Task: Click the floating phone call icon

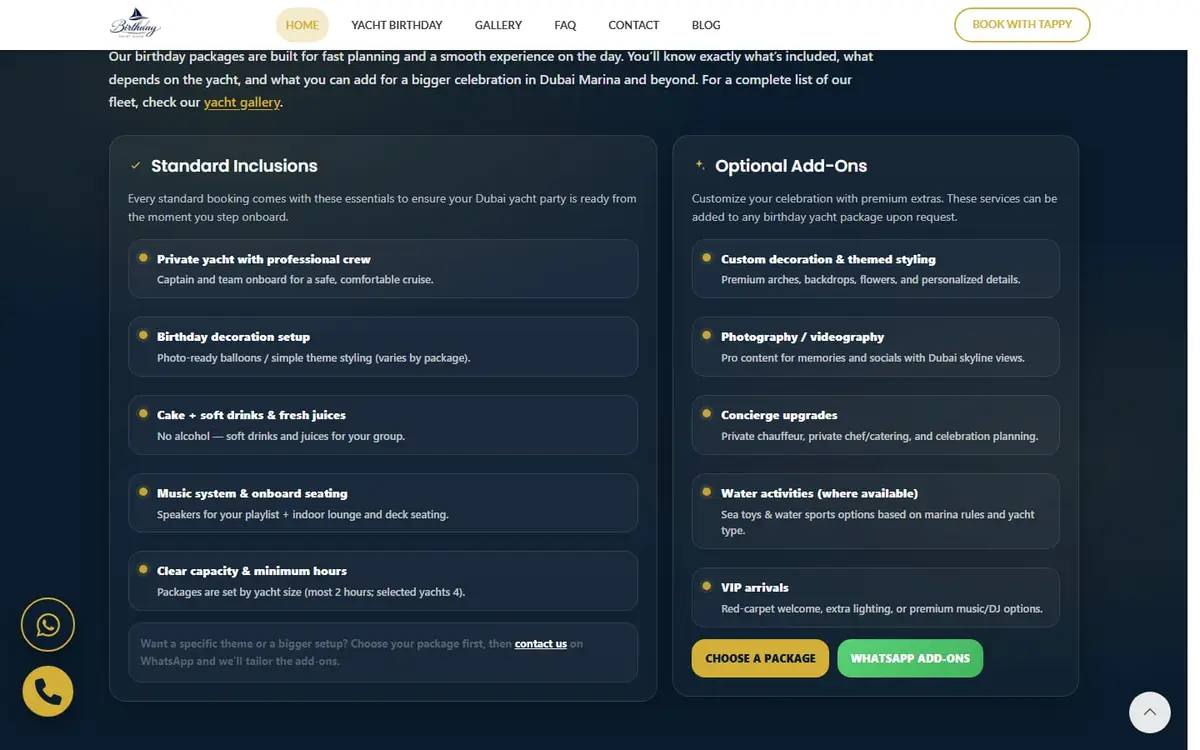Action: [x=48, y=691]
